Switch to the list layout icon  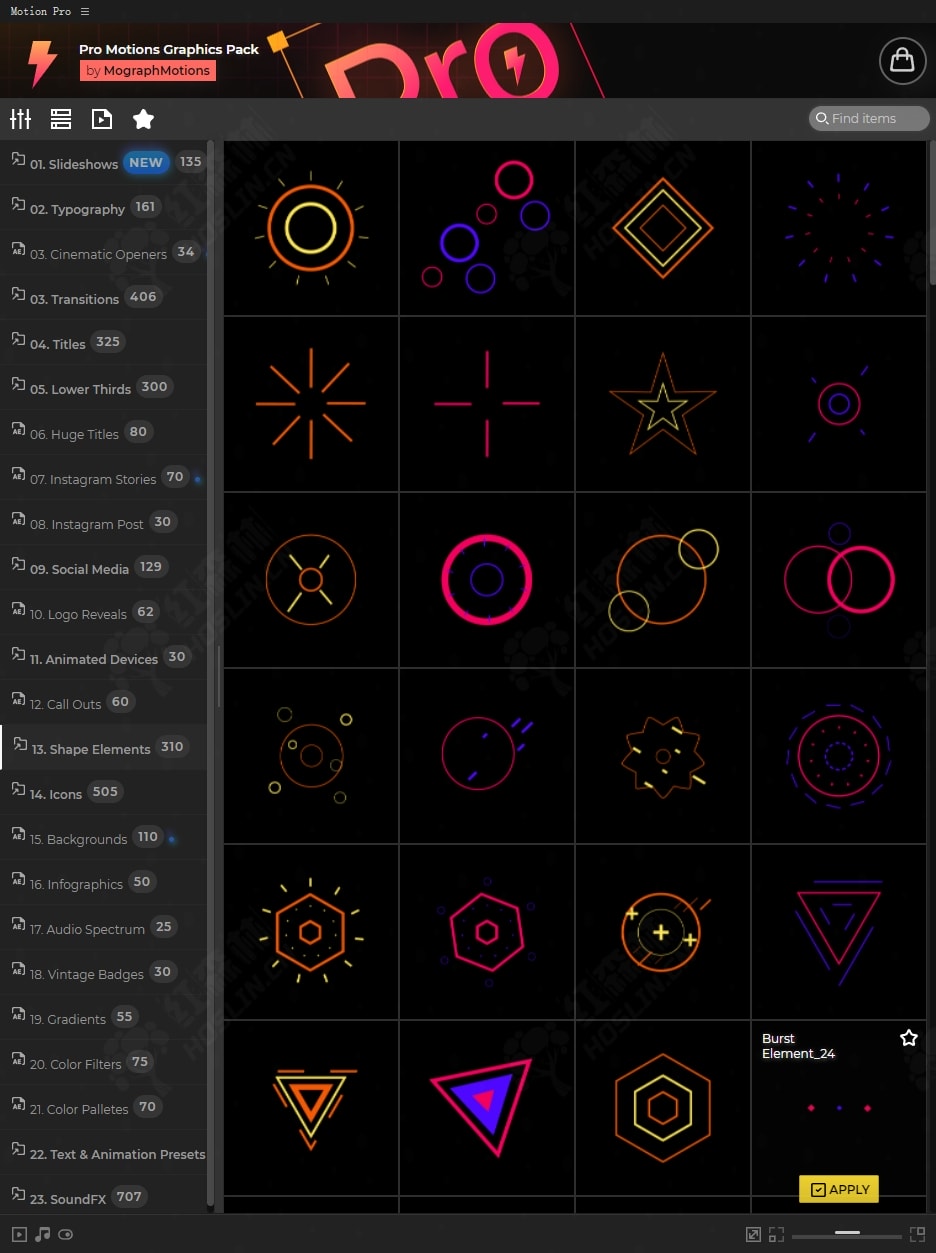[x=61, y=119]
